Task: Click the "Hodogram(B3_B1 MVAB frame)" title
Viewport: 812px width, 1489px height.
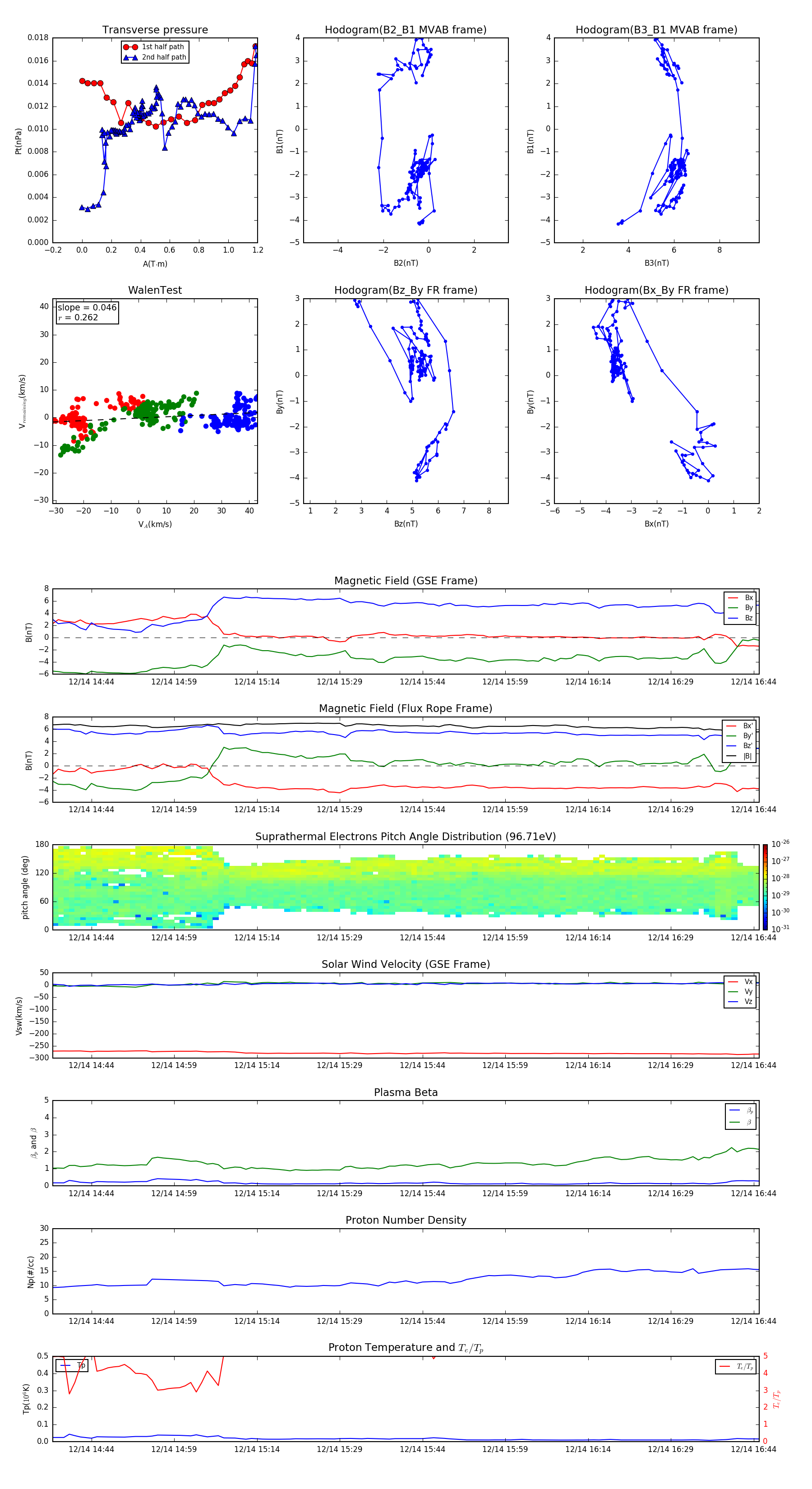Action: [x=656, y=29]
